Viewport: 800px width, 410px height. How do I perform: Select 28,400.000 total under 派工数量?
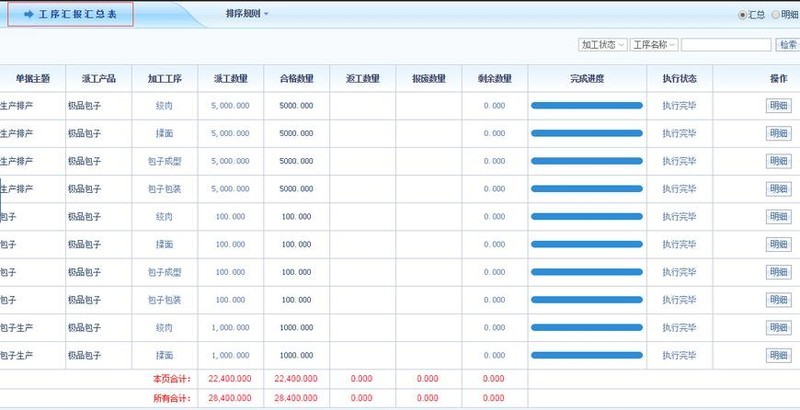[230, 398]
